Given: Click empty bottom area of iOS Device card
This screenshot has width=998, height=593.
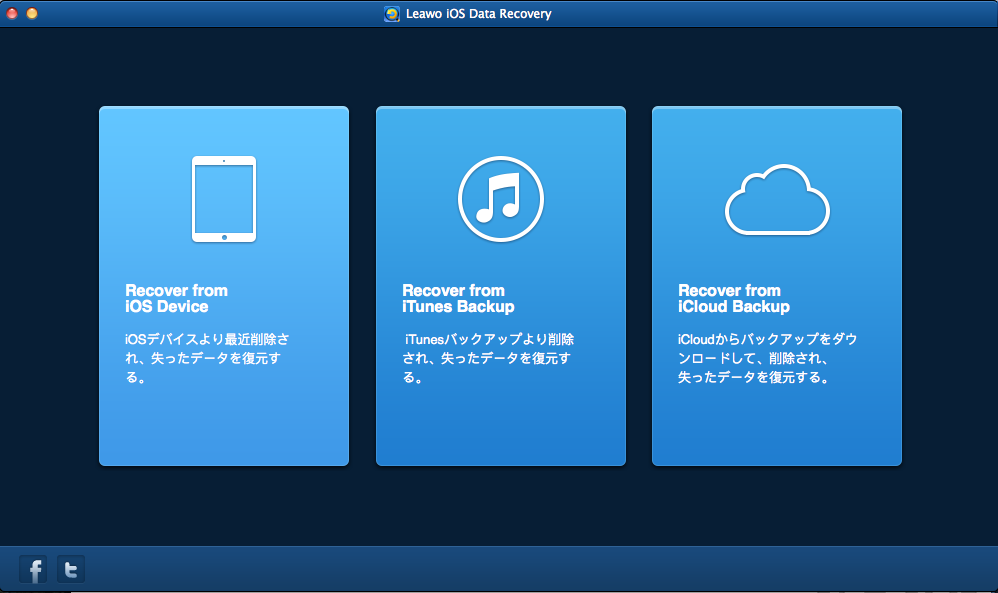Looking at the screenshot, I should 224,430.
